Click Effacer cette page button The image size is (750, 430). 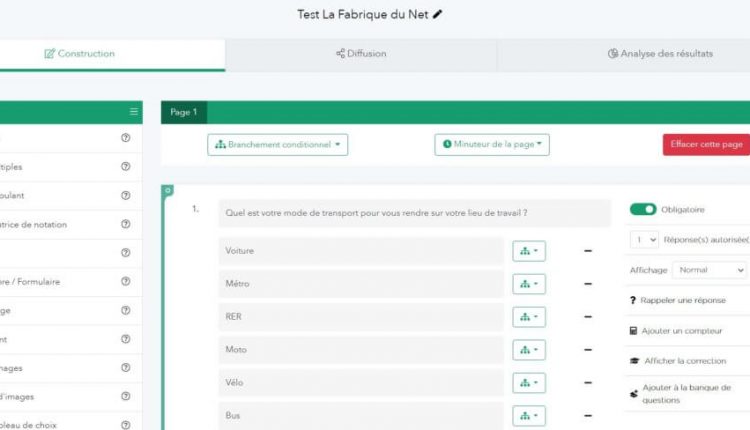[706, 144]
